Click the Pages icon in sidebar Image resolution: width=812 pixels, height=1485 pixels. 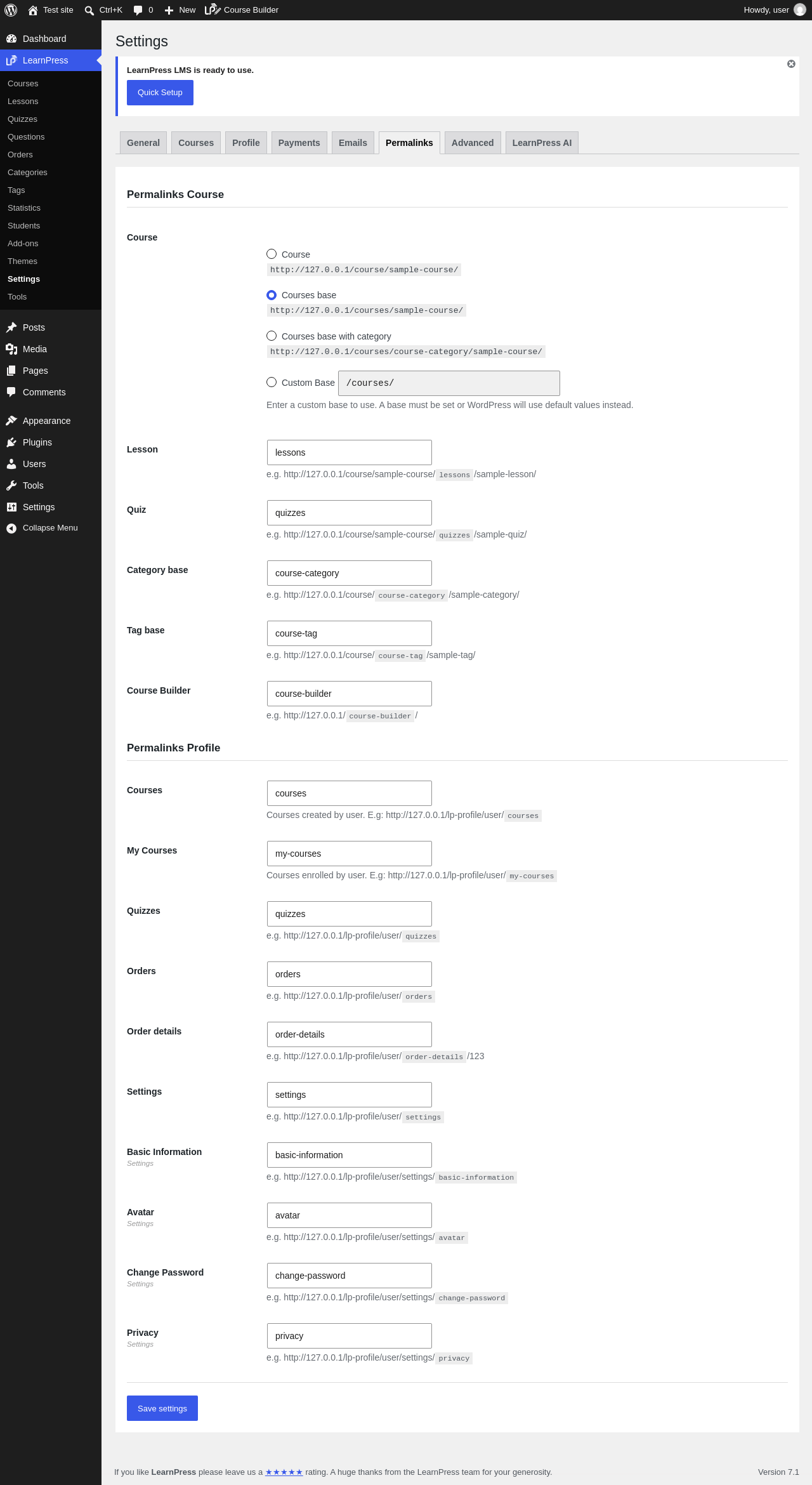(x=11, y=371)
